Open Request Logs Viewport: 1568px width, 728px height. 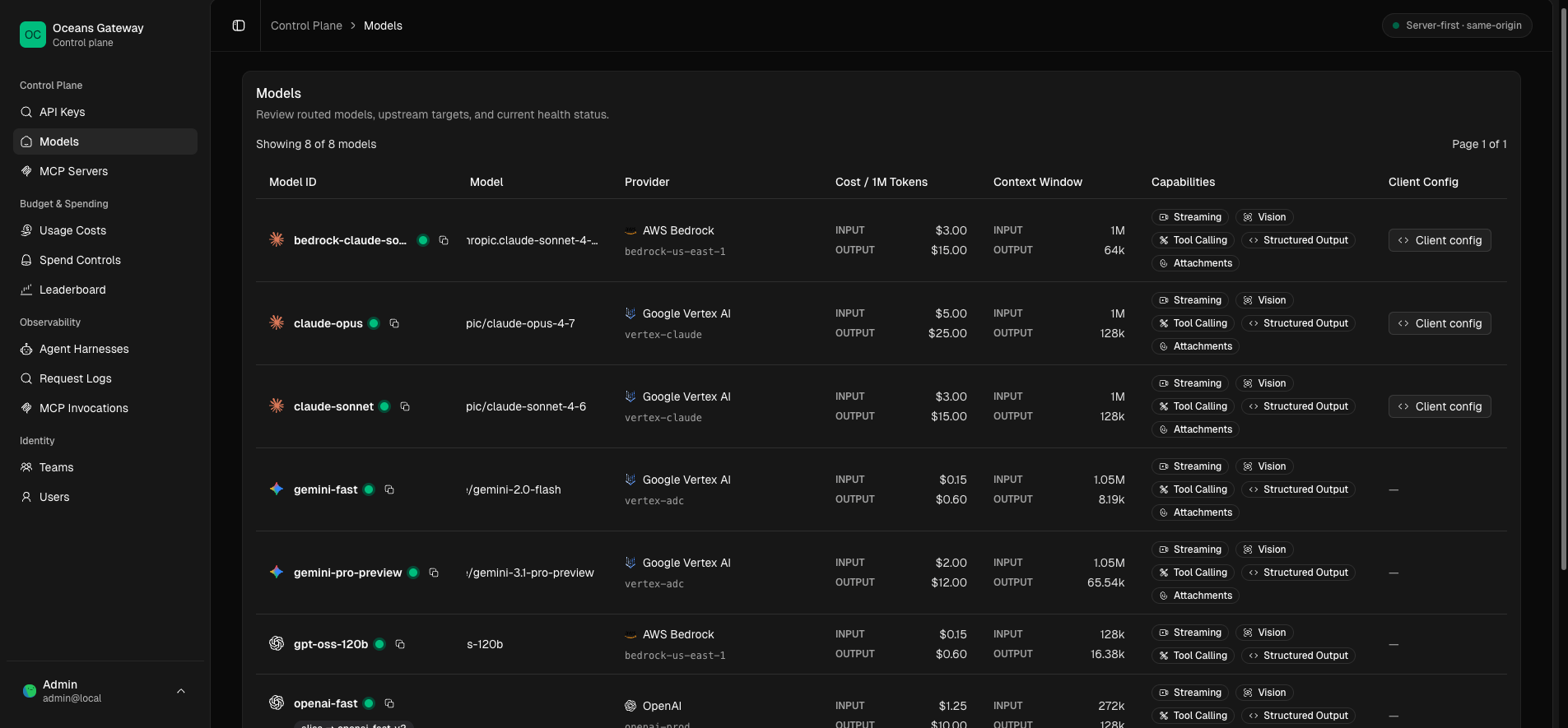(105, 378)
